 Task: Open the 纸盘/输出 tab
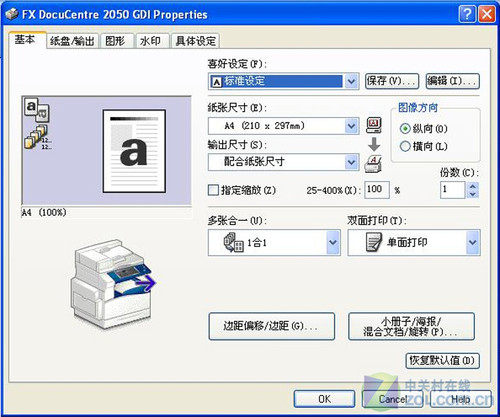[72, 41]
